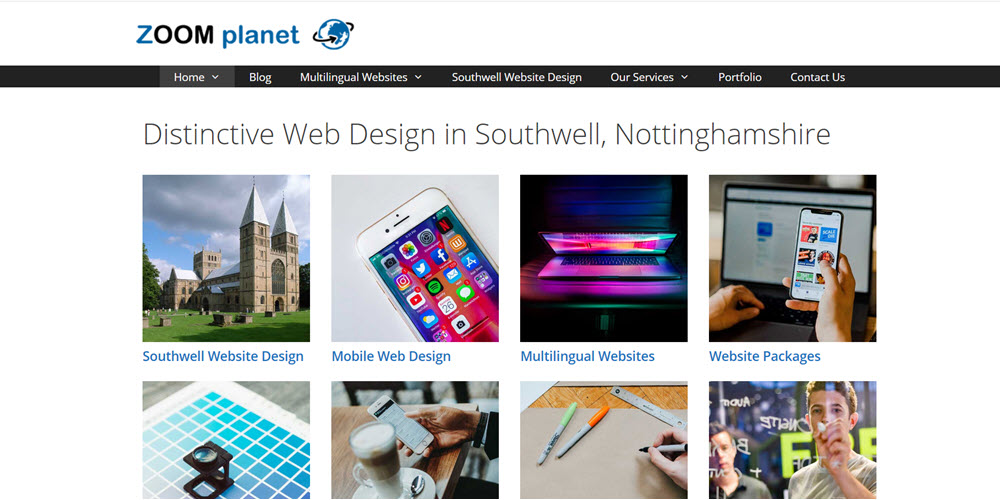Viewport: 1000px width, 500px height.
Task: Open the Contact Us page
Action: pos(818,77)
